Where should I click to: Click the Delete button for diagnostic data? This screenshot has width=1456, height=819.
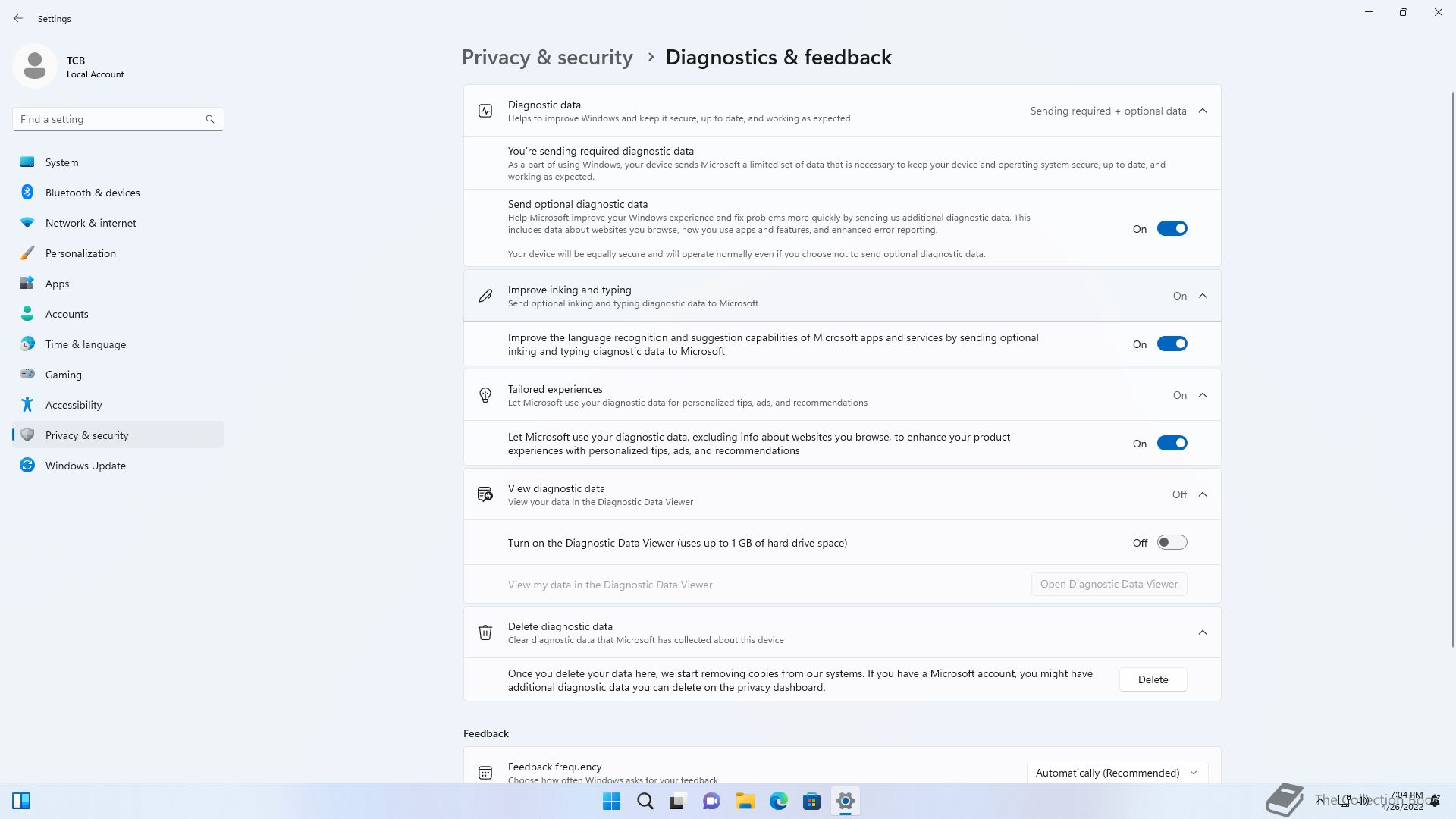click(x=1153, y=680)
